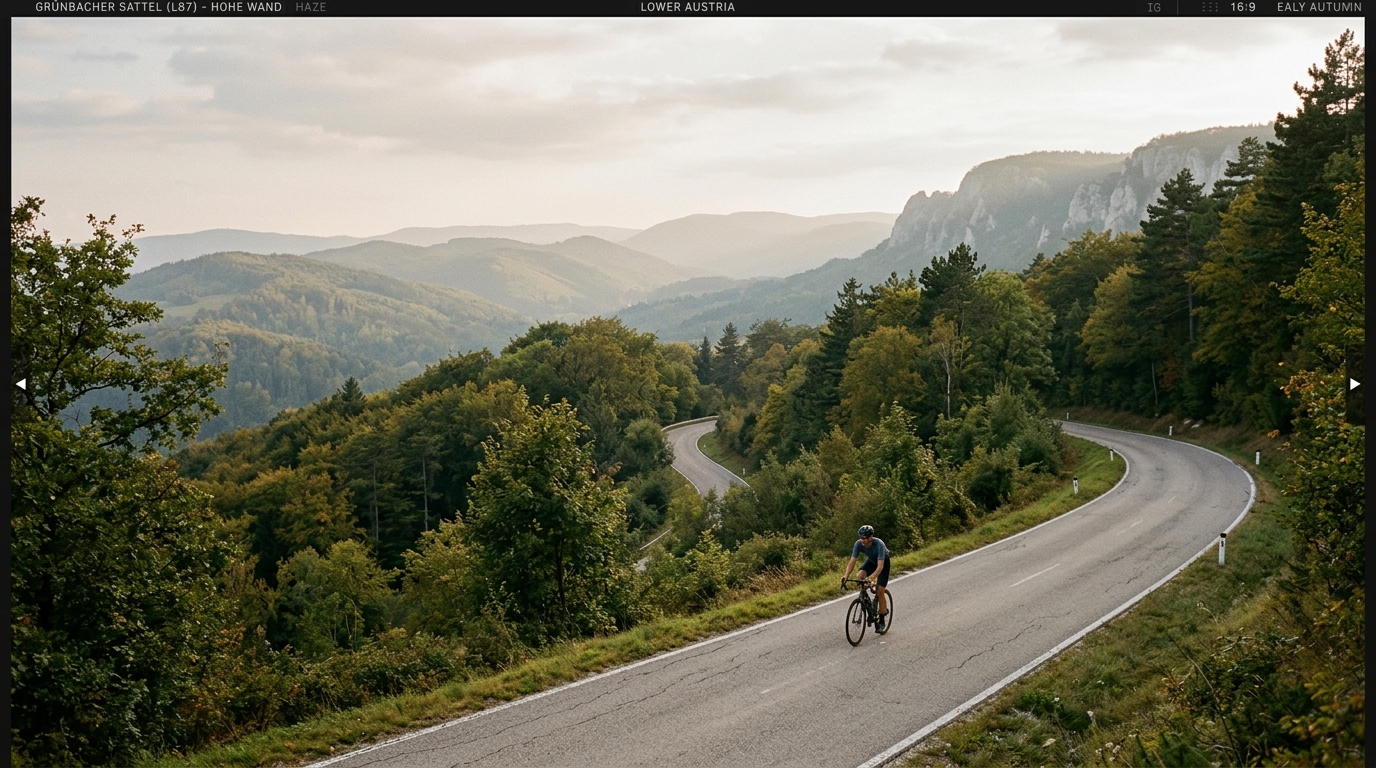1376x768 pixels.
Task: Select the 16:9 aspect ratio option
Action: tap(1243, 7)
